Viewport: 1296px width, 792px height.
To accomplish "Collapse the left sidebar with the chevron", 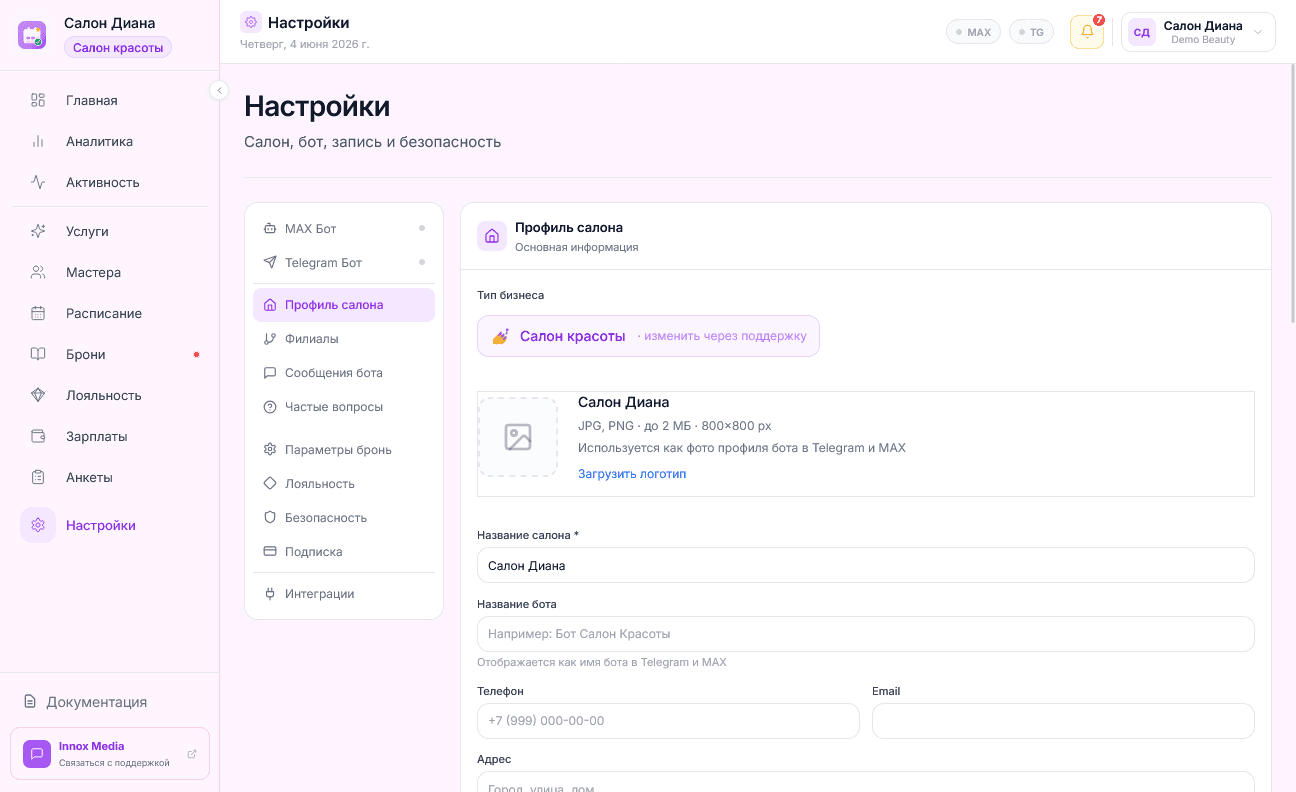I will coord(219,90).
